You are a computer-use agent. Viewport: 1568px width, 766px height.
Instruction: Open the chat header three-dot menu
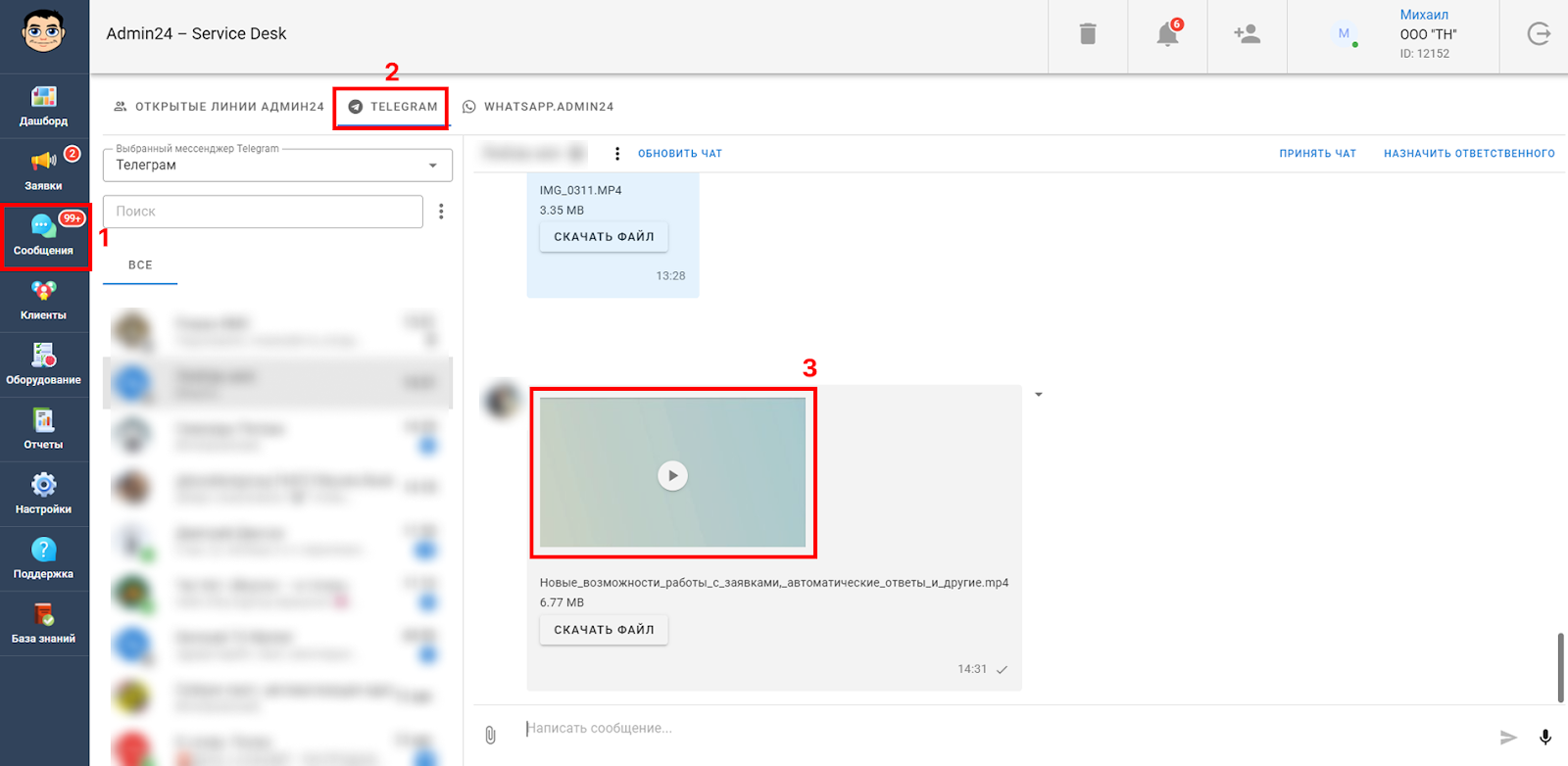coord(616,154)
